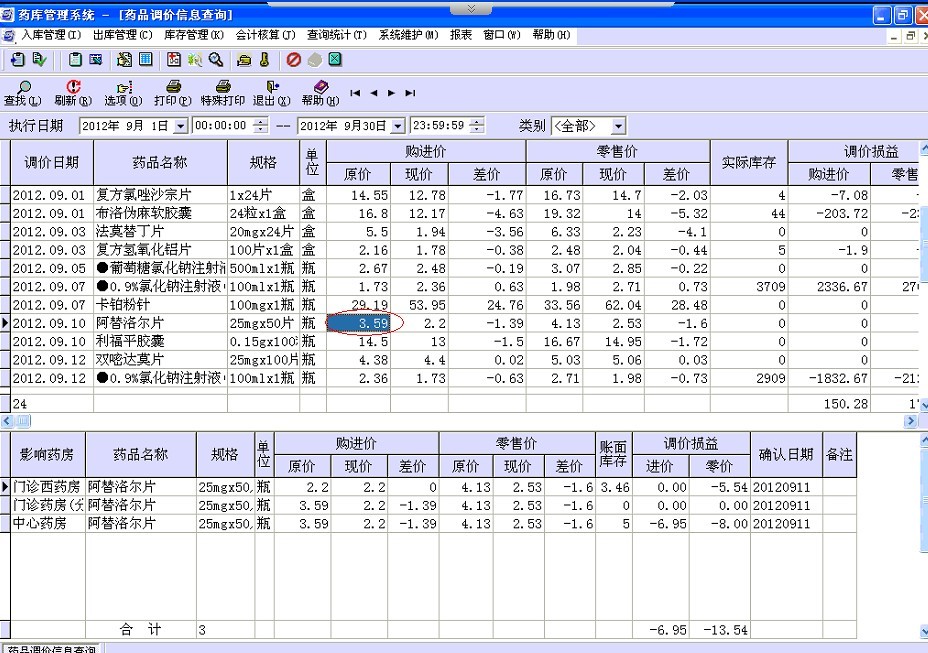Refresh data with 刷新(R) button
The image size is (928, 653).
click(73, 94)
